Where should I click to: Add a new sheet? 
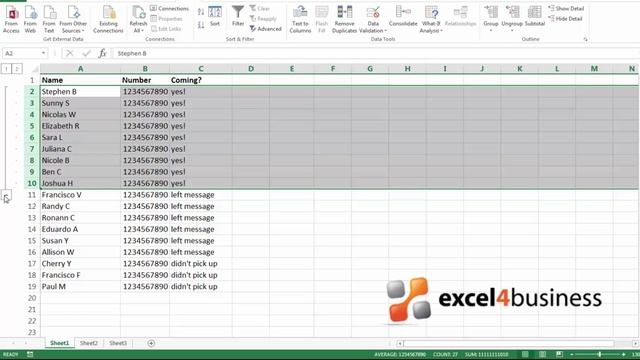pos(151,343)
